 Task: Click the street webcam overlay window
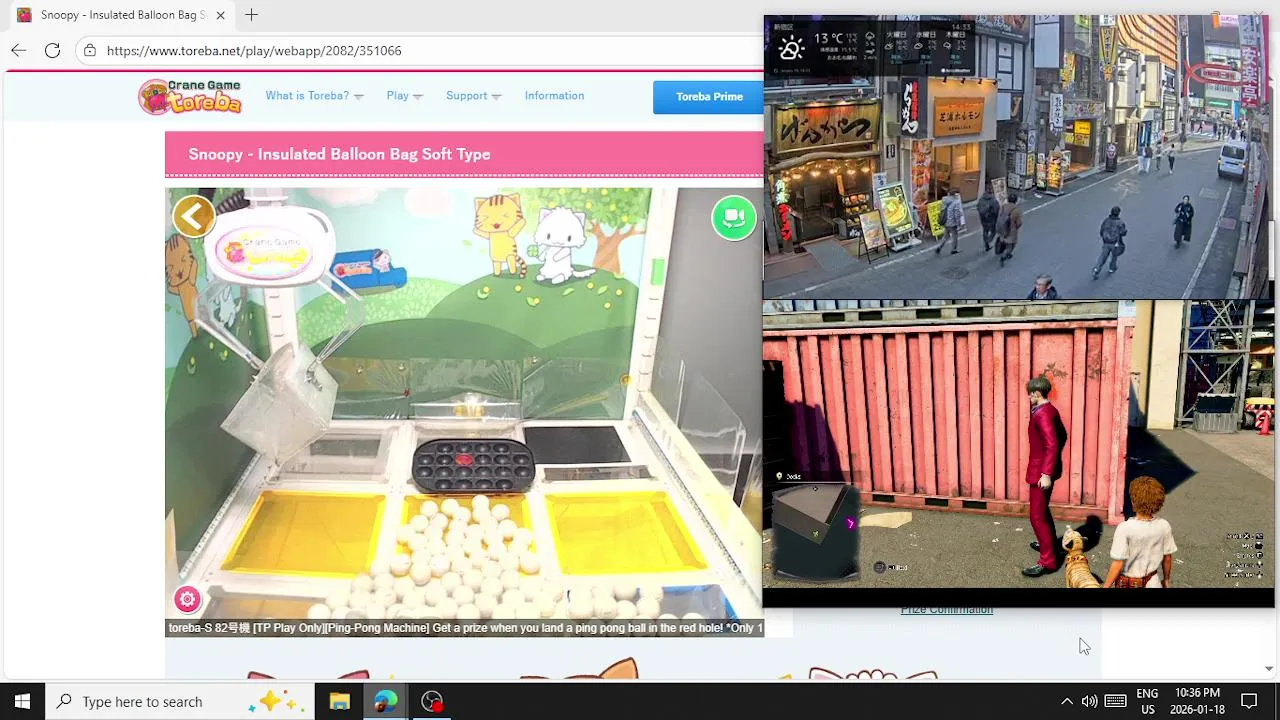click(1018, 157)
